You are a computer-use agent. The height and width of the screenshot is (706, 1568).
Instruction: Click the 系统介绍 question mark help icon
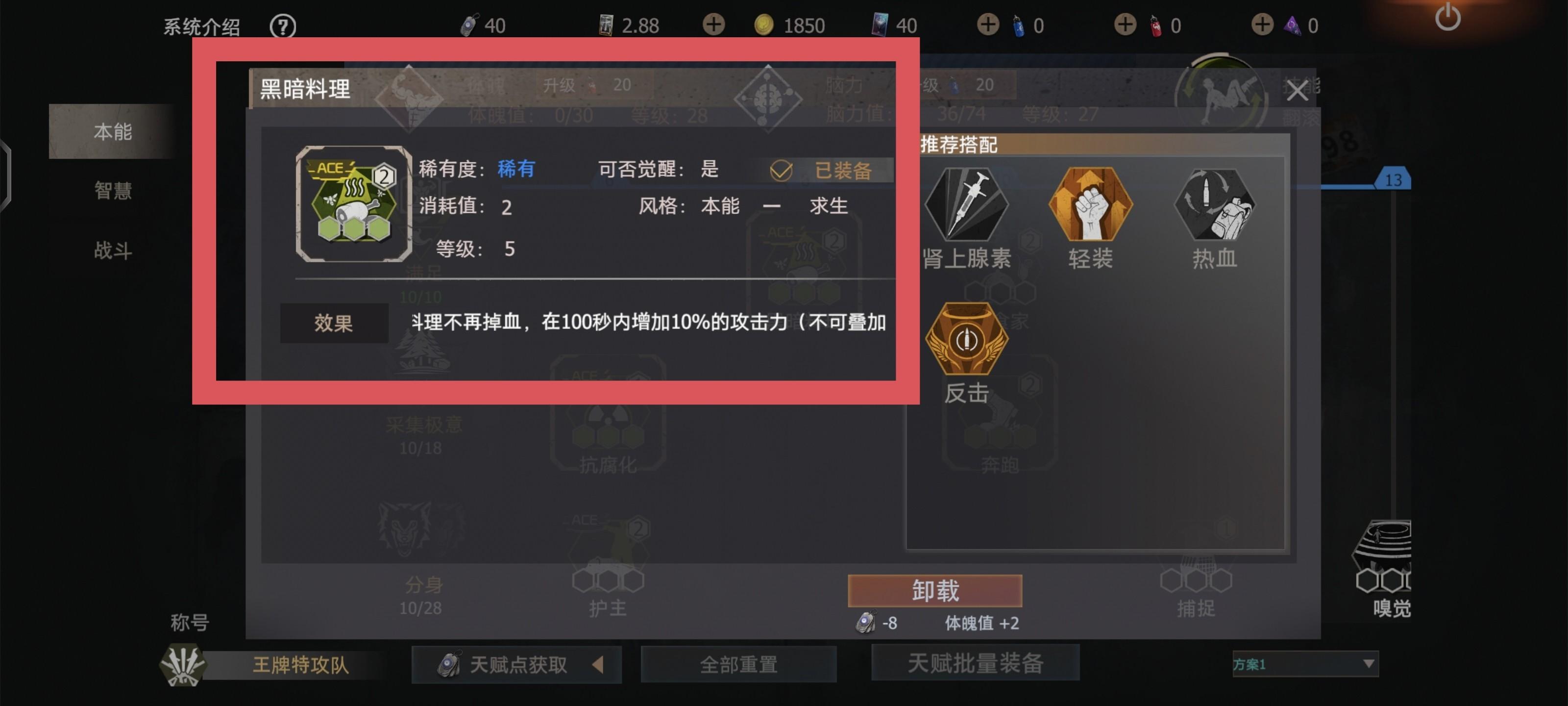(283, 26)
